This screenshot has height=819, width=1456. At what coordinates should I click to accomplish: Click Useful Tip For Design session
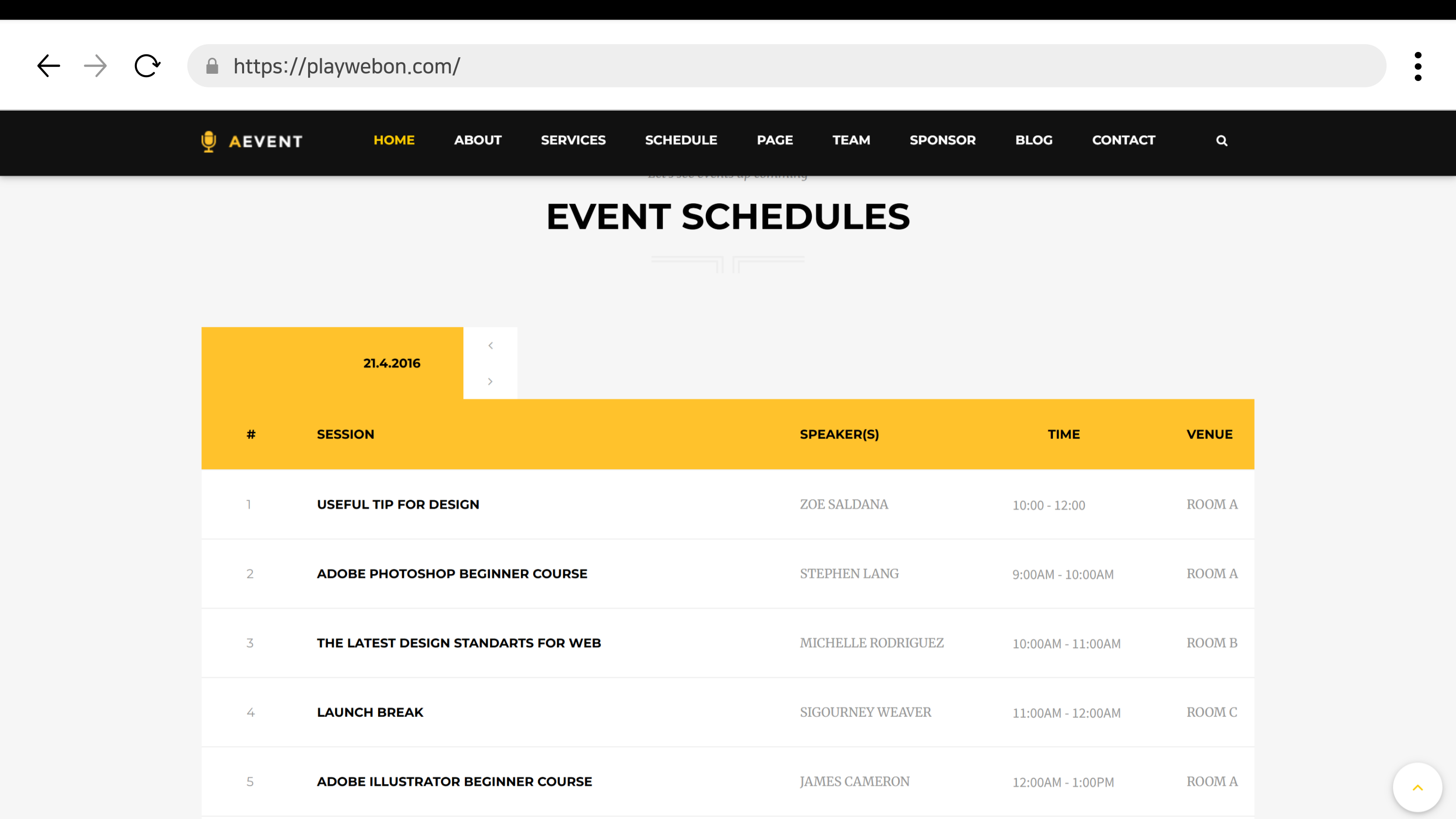[398, 504]
